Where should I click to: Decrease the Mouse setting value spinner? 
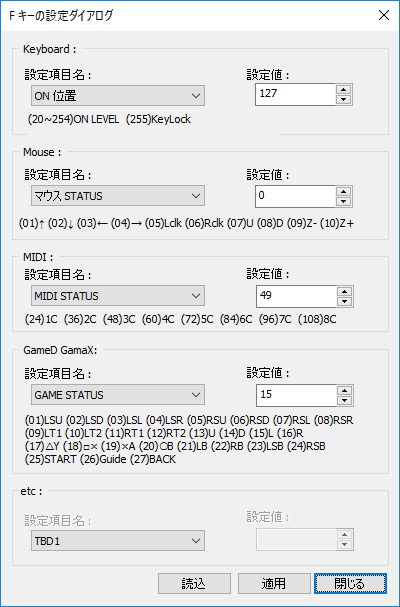coord(343,201)
